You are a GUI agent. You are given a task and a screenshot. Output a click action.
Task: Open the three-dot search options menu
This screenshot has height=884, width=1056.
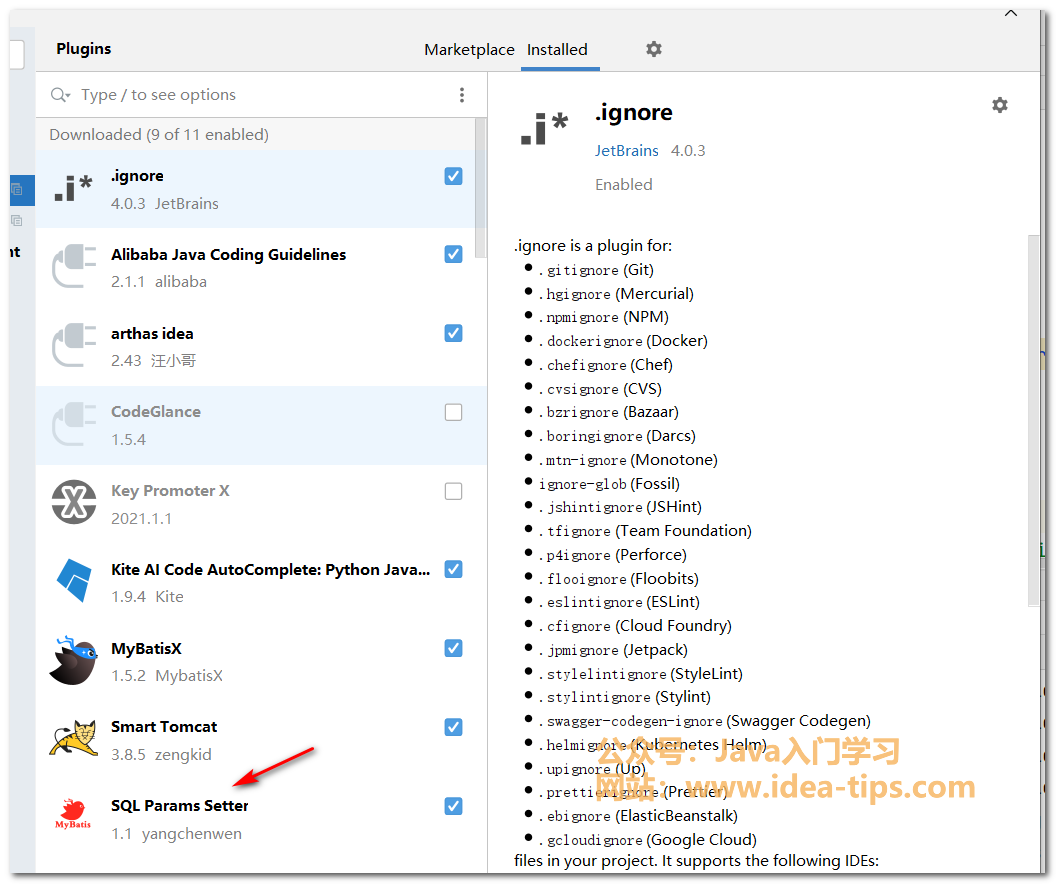click(x=462, y=95)
